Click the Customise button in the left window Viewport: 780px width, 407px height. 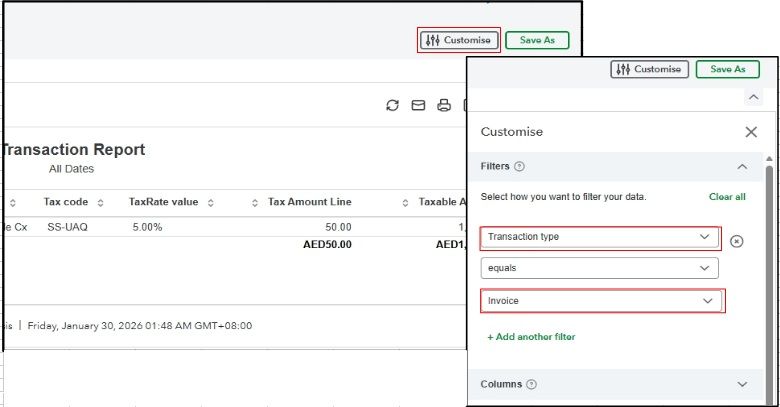[x=458, y=40]
